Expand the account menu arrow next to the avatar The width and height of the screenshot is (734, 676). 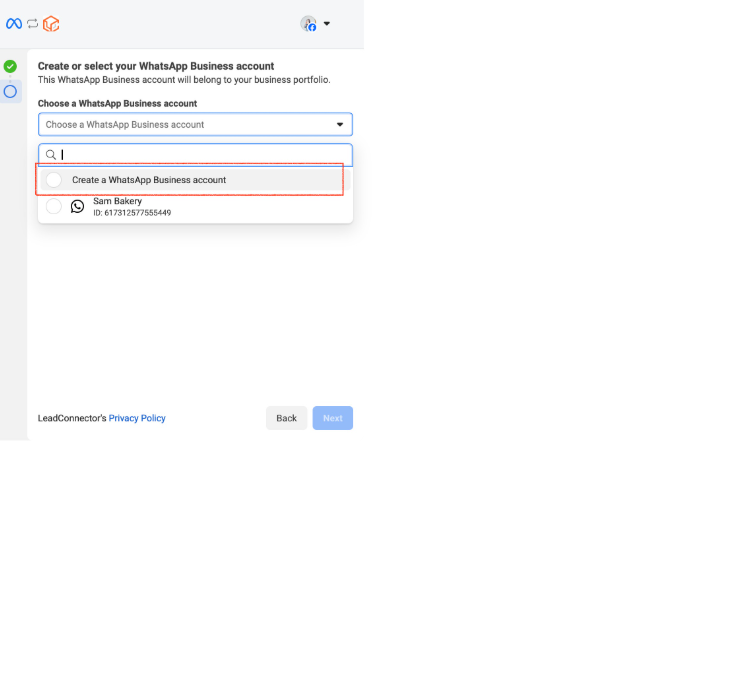pyautogui.click(x=327, y=23)
